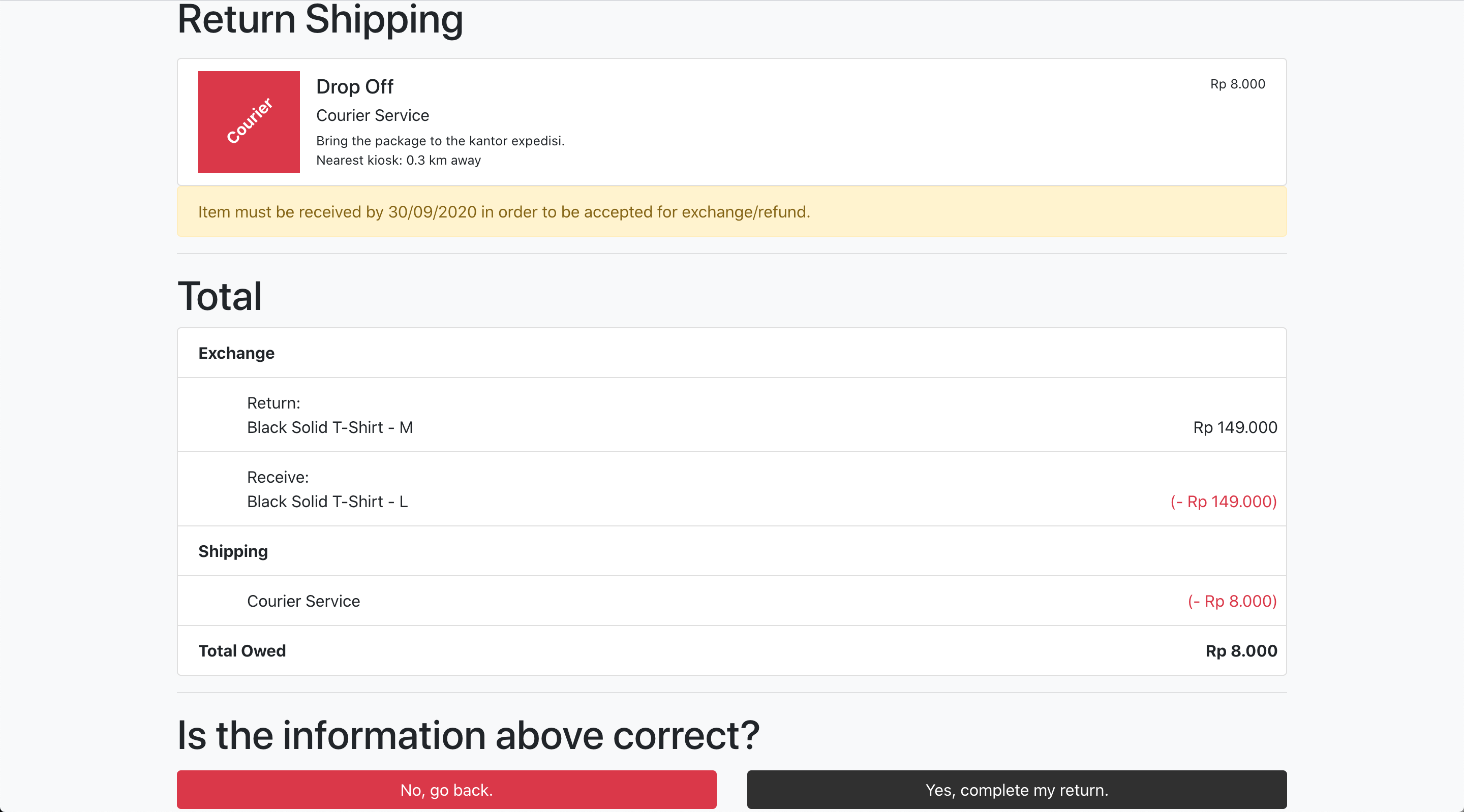1464x812 pixels.
Task: Click the Rp 8.000 drop off price
Action: point(1237,84)
